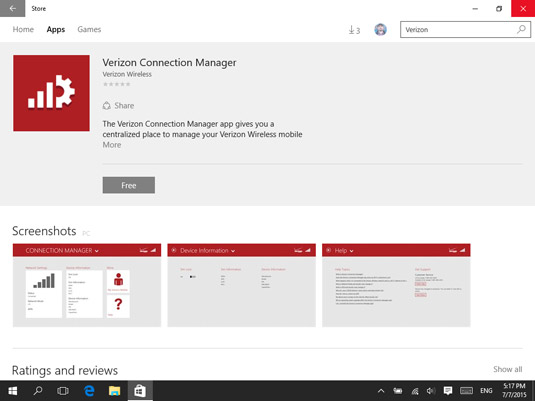Minimize the Store window
Image resolution: width=535 pixels, height=401 pixels.
[x=475, y=9]
